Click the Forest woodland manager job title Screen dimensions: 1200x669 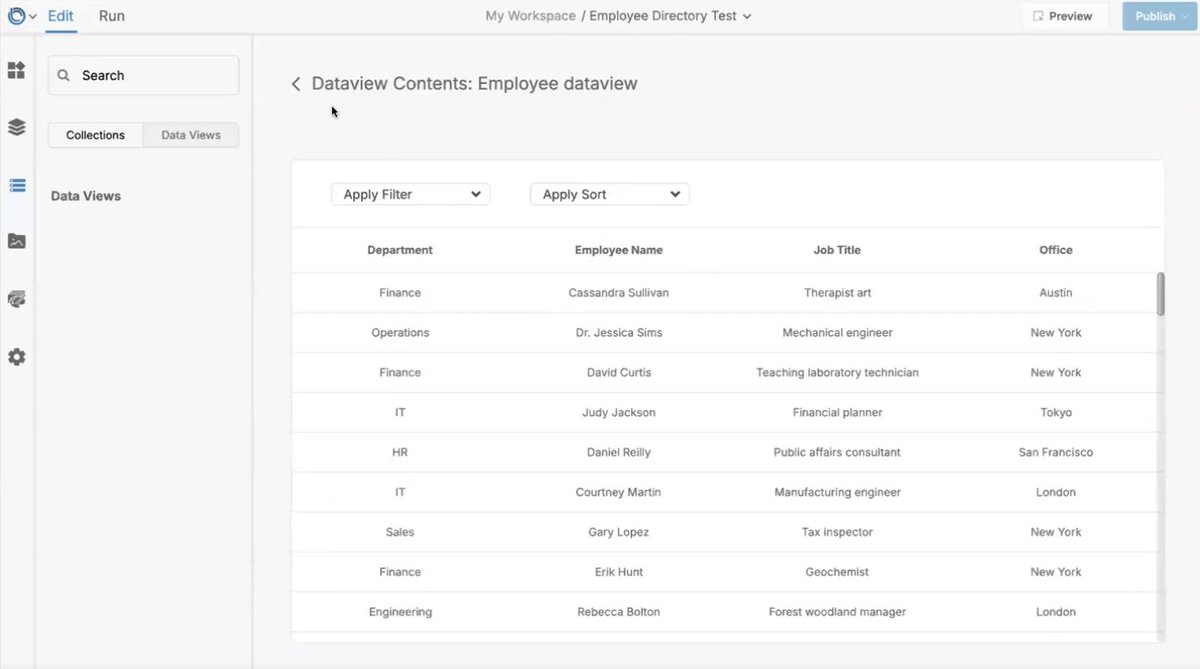(837, 613)
